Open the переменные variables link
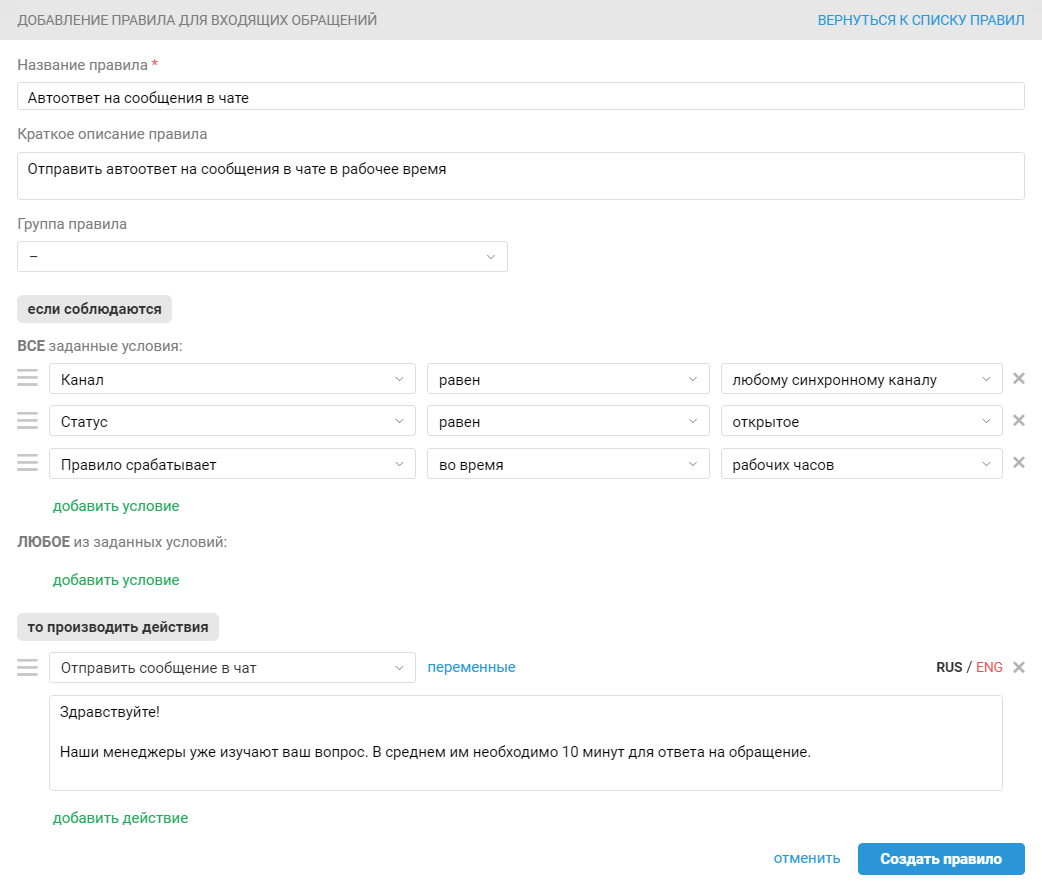The image size is (1042, 892). (x=471, y=667)
